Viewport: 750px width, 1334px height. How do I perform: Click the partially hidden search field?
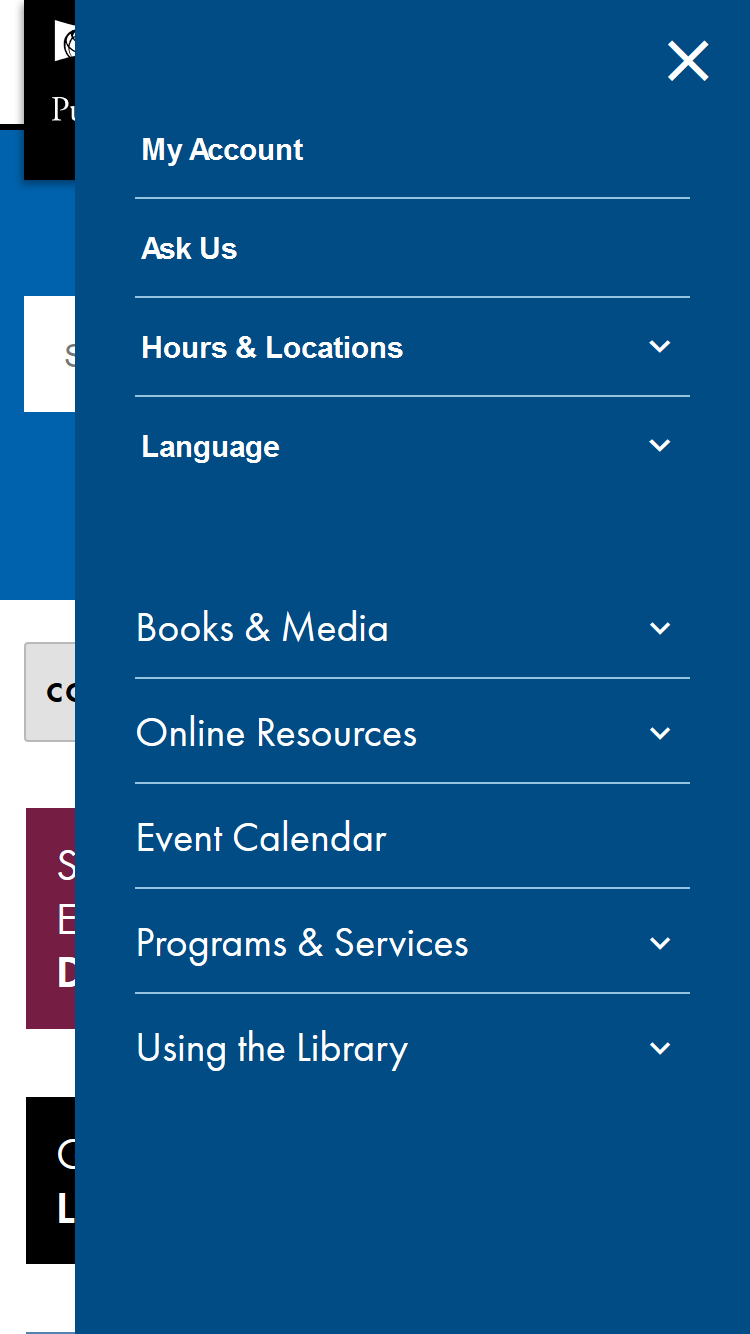[50, 354]
